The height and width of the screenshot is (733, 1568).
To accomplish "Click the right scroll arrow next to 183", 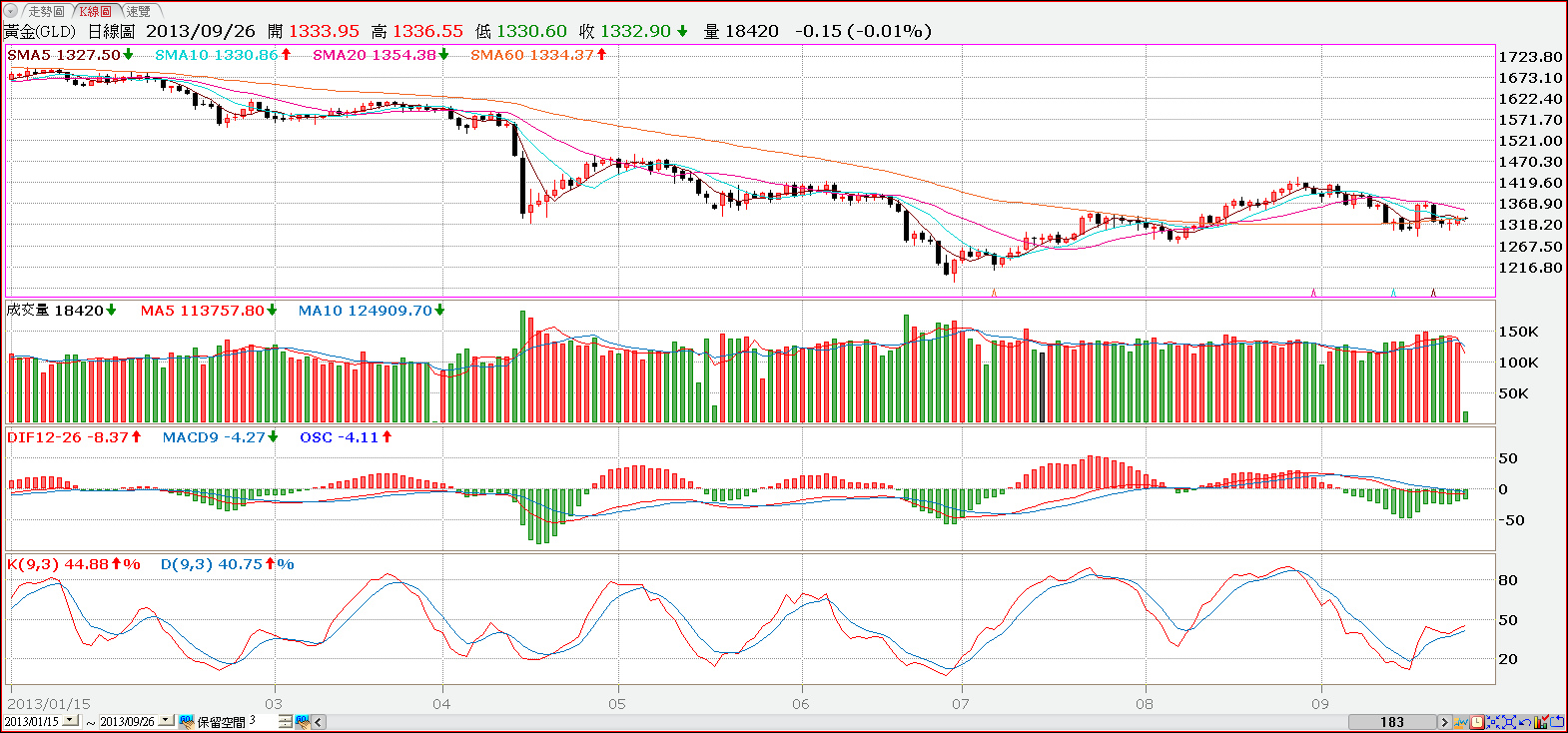I will (x=1444, y=722).
